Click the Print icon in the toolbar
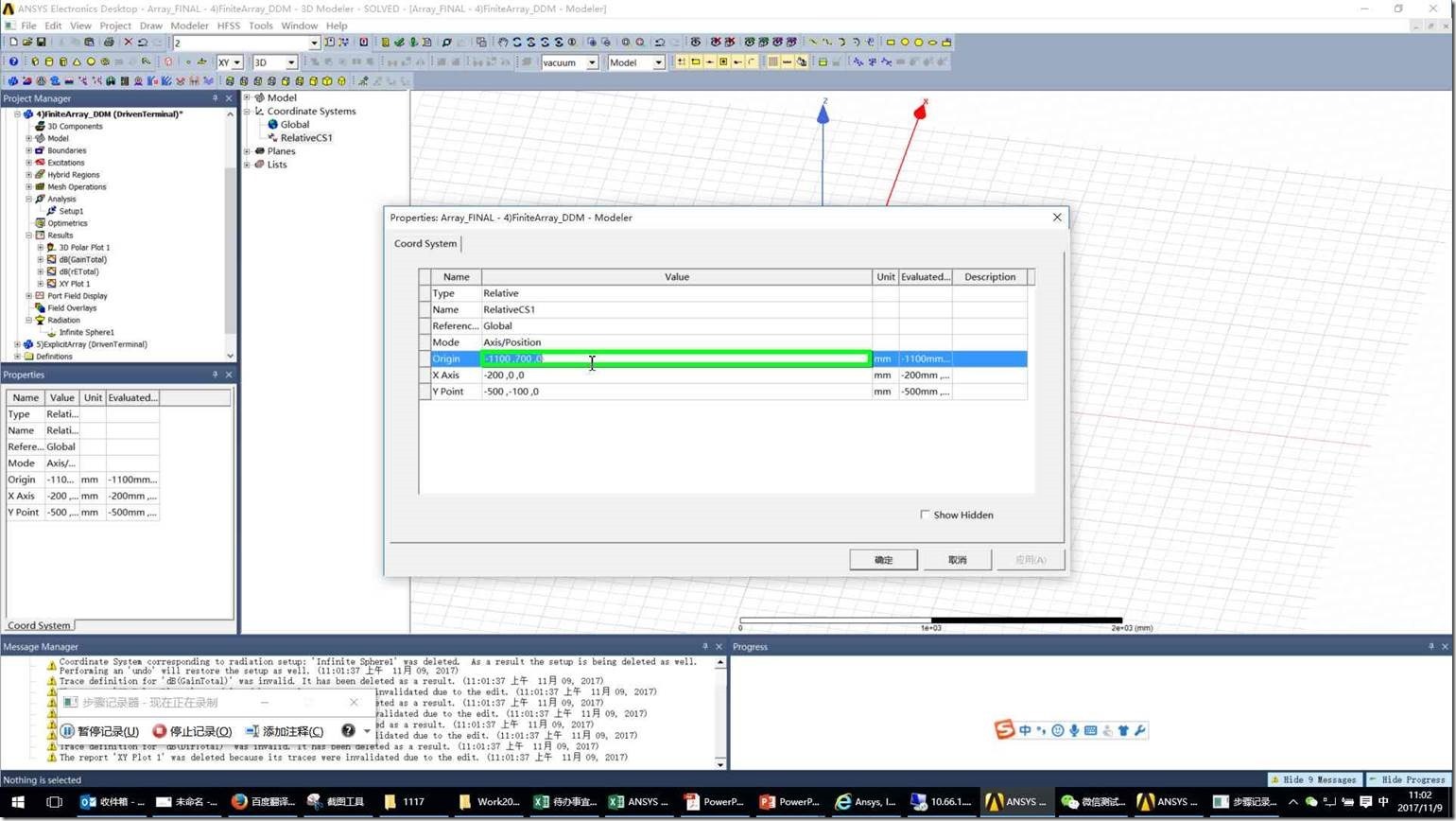Image resolution: width=1456 pixels, height=821 pixels. coord(109,43)
